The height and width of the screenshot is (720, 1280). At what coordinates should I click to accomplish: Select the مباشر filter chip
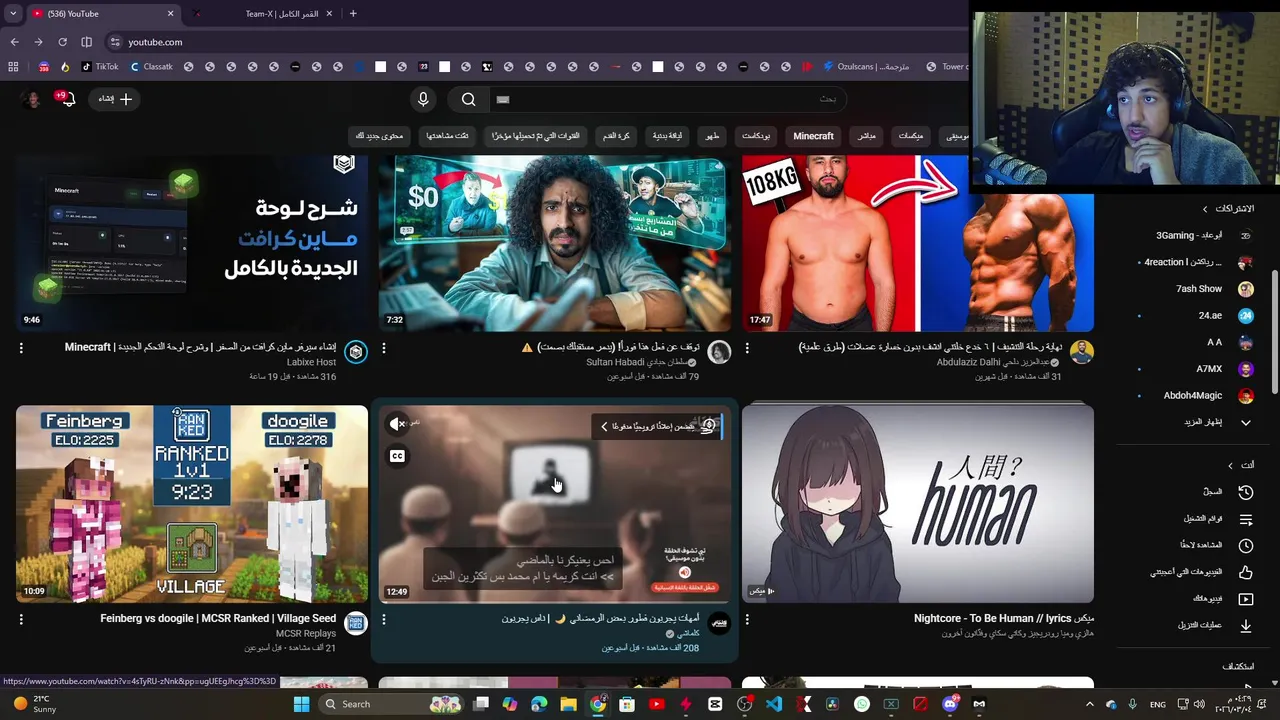[866, 136]
